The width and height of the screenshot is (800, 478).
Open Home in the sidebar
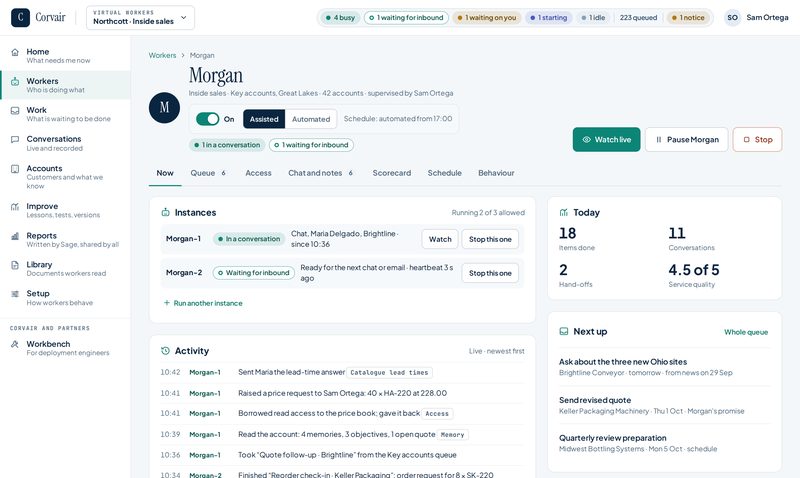click(x=65, y=56)
